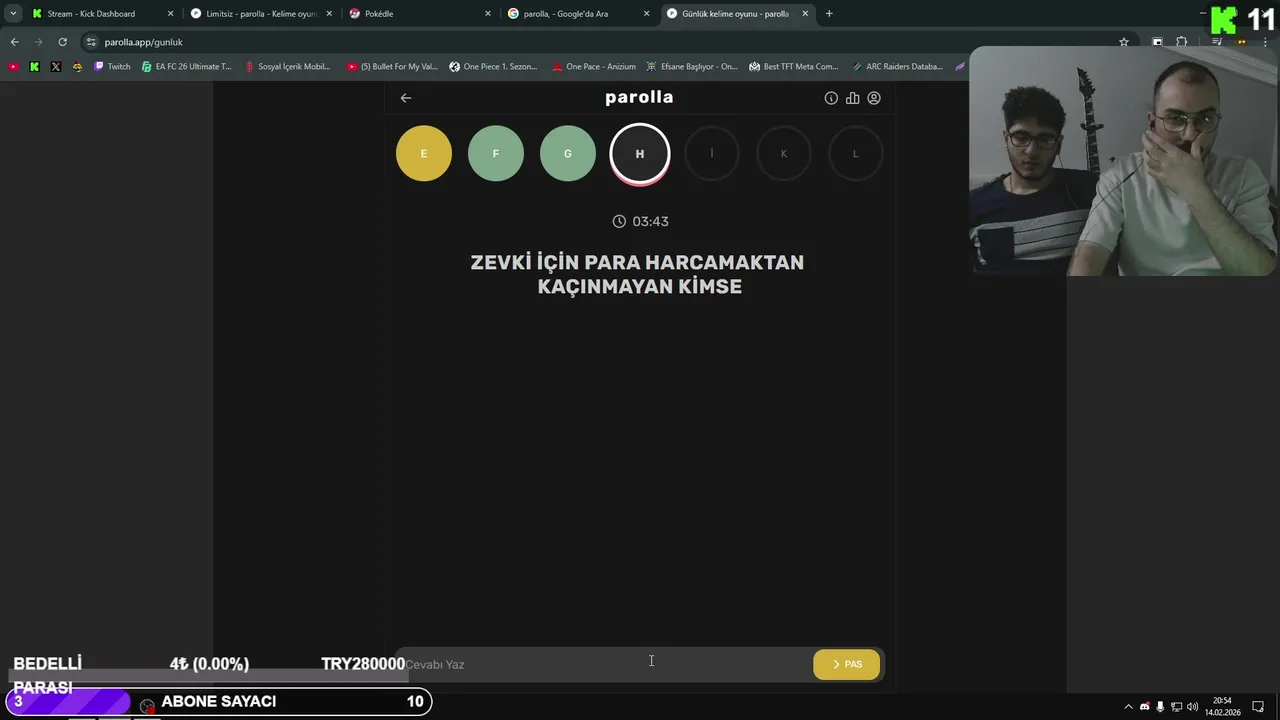The width and height of the screenshot is (1280, 720).
Task: Bookmark this page with the star icon
Action: coord(1124,42)
